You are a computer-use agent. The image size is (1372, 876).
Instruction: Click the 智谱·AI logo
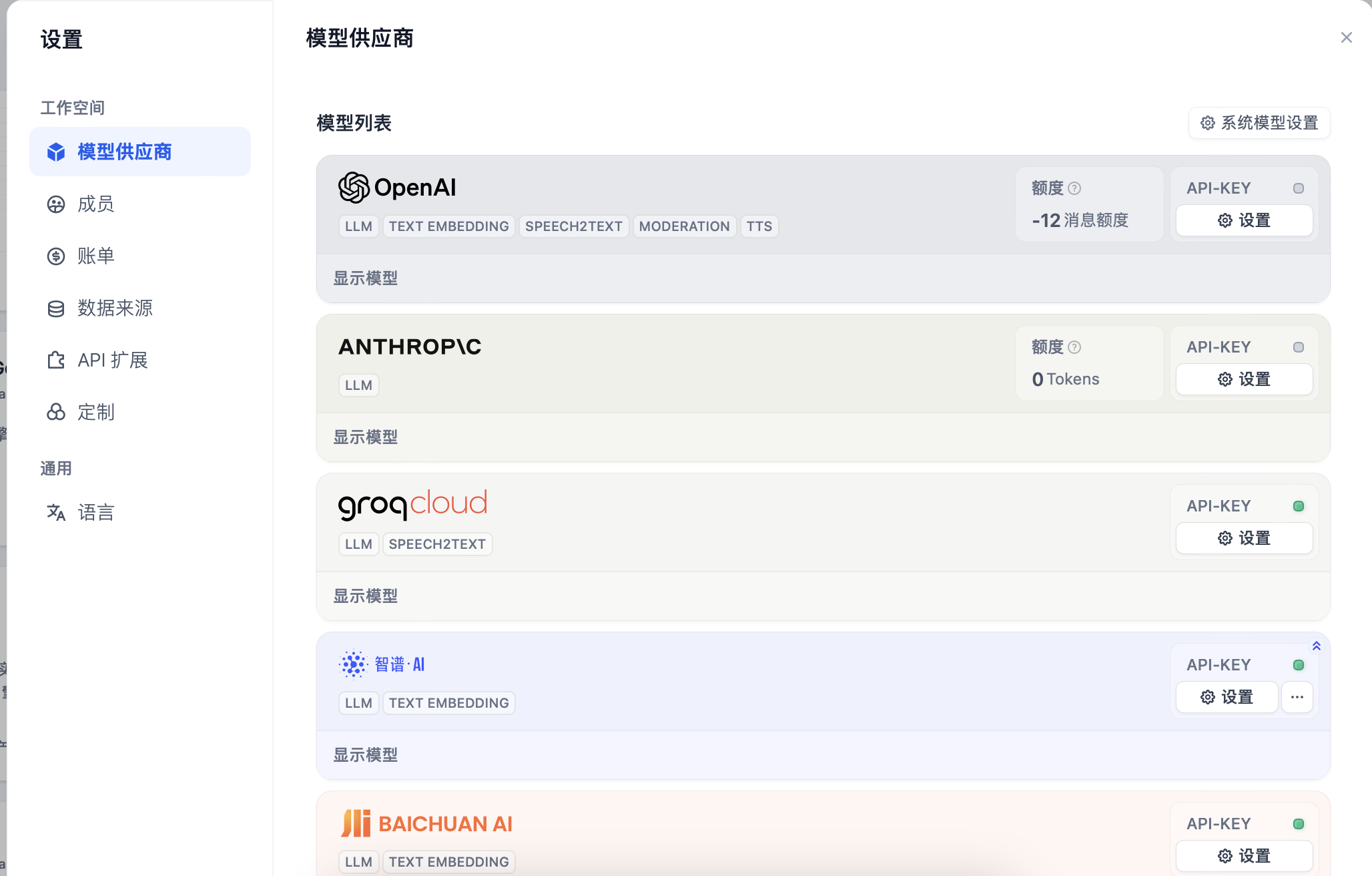click(x=382, y=664)
